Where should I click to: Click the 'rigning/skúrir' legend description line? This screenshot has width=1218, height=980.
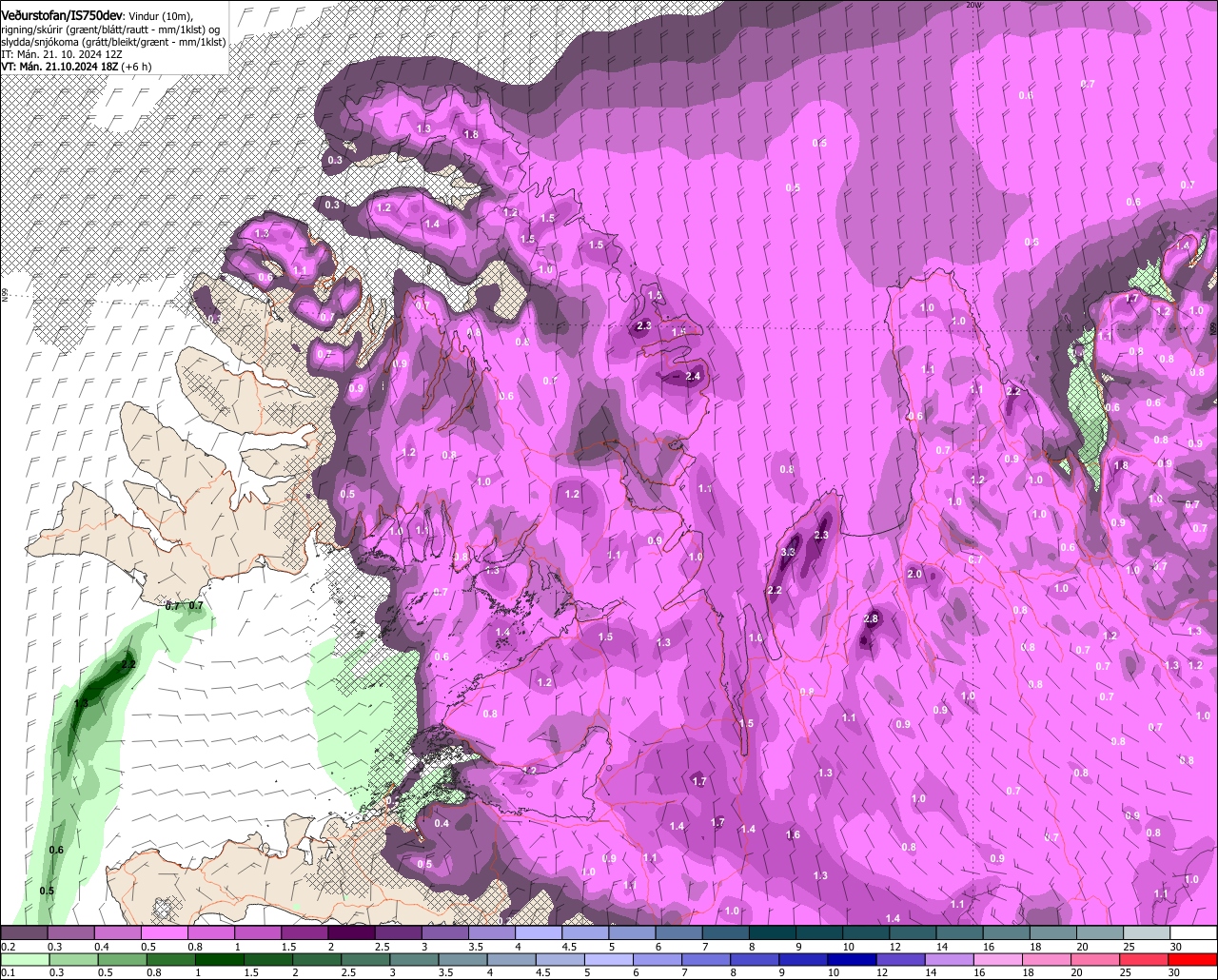[110, 29]
